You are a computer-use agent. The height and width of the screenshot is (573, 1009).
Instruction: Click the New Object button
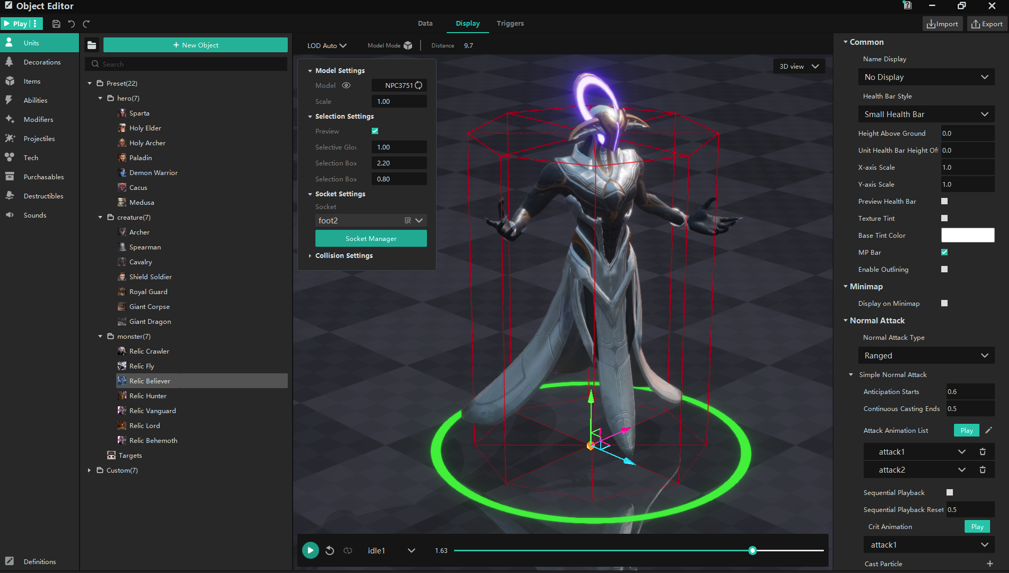tap(196, 45)
